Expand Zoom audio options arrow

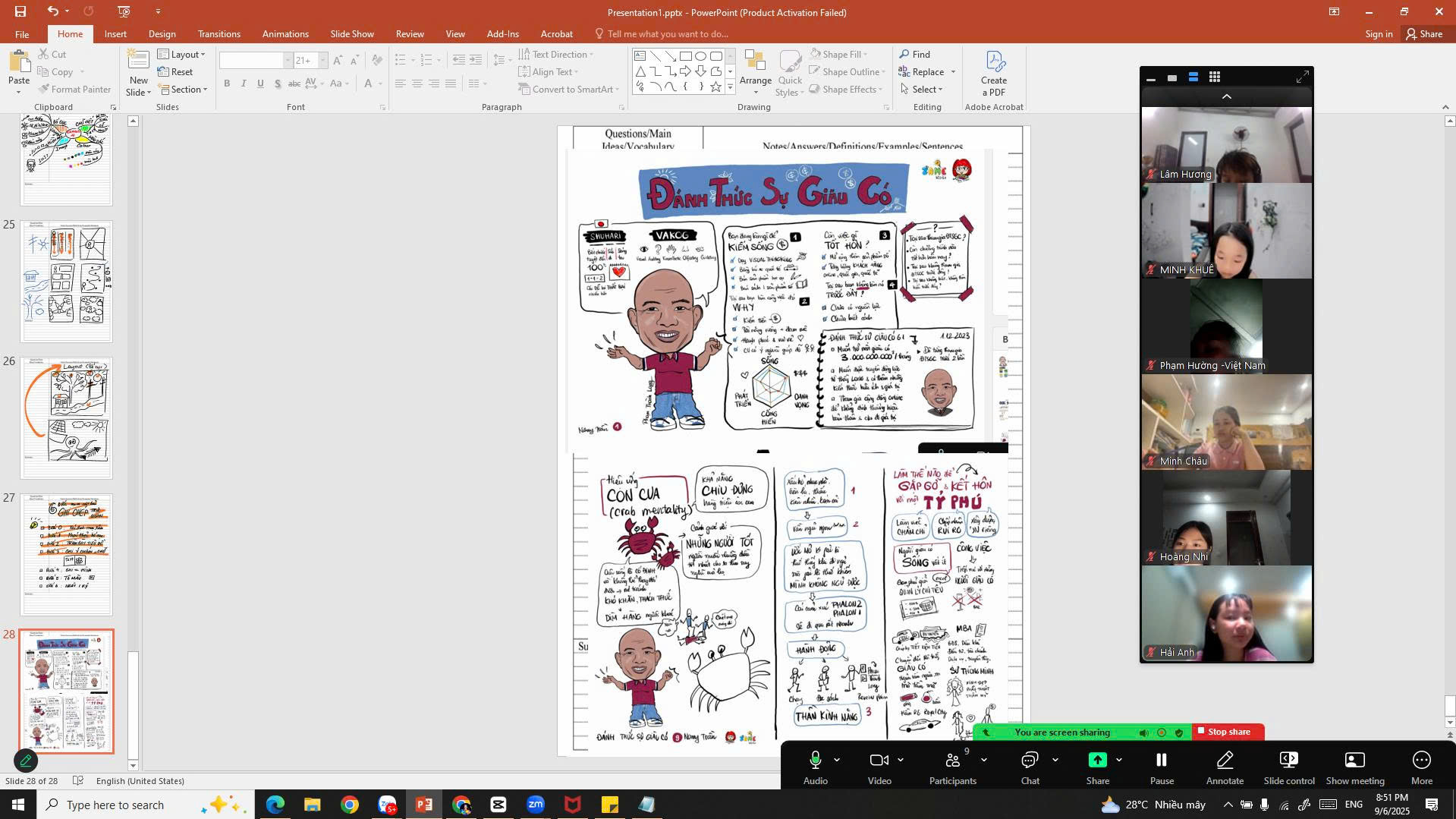837,760
